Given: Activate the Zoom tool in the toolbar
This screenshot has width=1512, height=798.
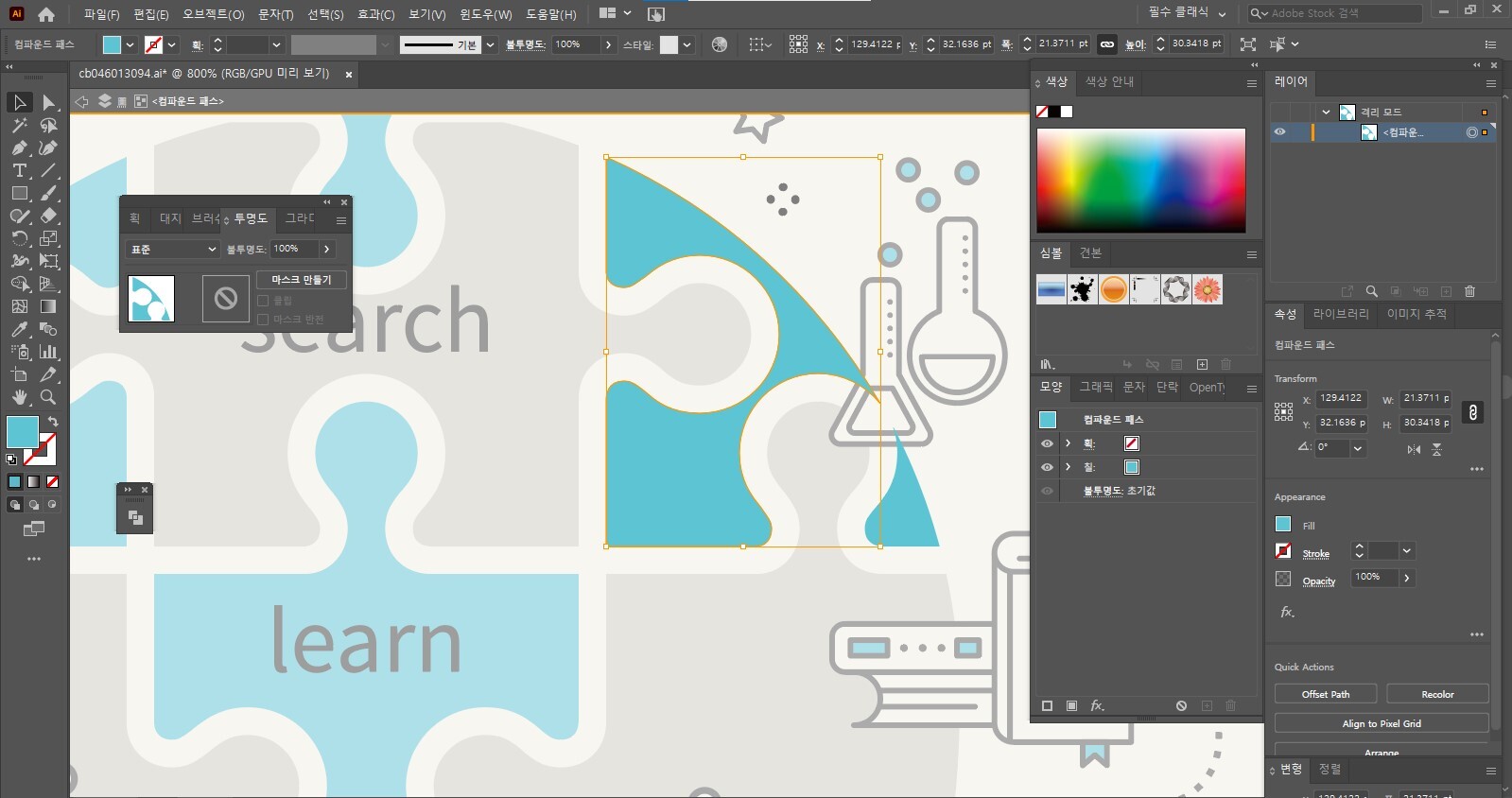Looking at the screenshot, I should [x=48, y=398].
